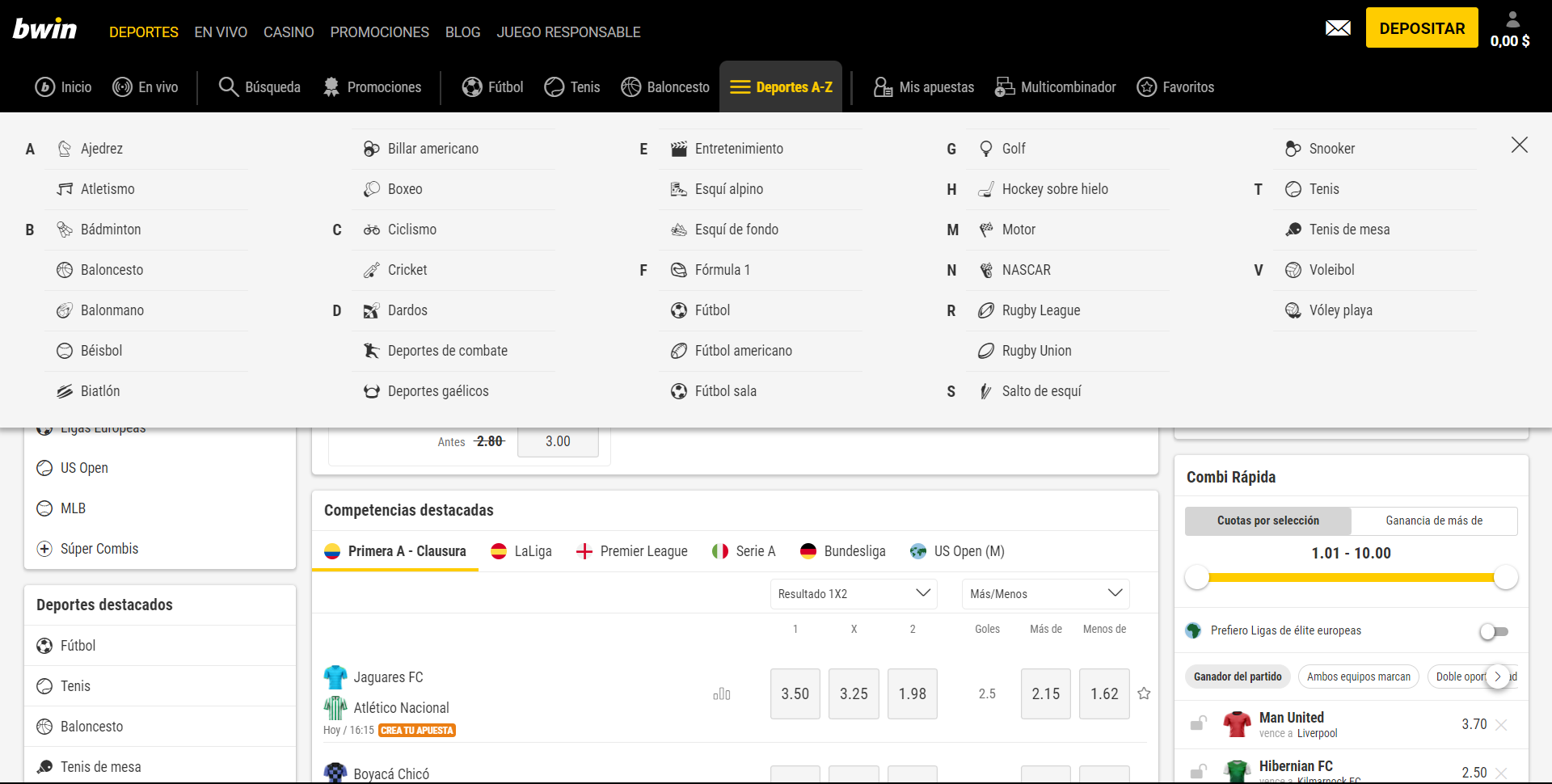The width and height of the screenshot is (1552, 784).
Task: Expand the Deportes A-Z menu tab
Action: point(781,86)
